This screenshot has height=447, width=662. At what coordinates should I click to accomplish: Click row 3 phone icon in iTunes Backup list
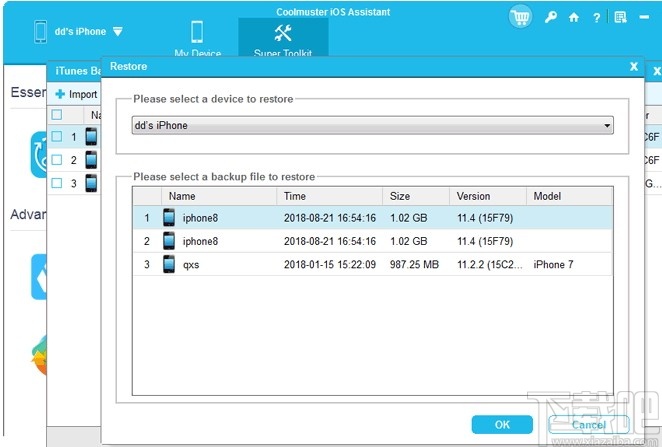91,183
